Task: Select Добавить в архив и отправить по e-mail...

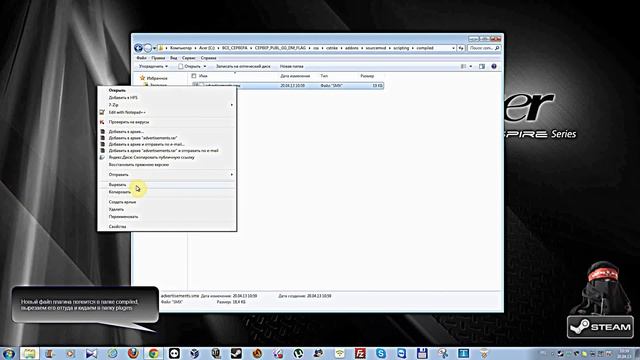Action: [x=146, y=144]
